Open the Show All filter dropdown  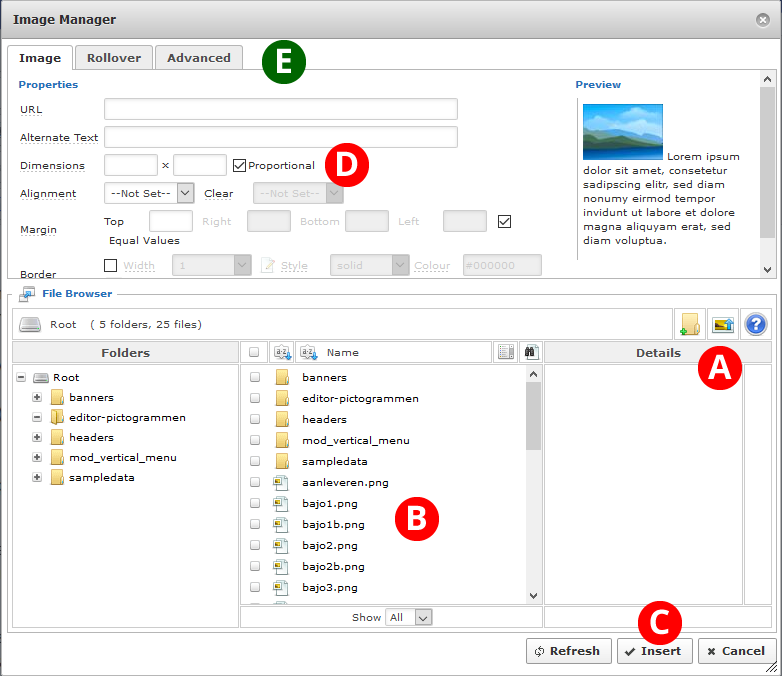click(x=408, y=617)
